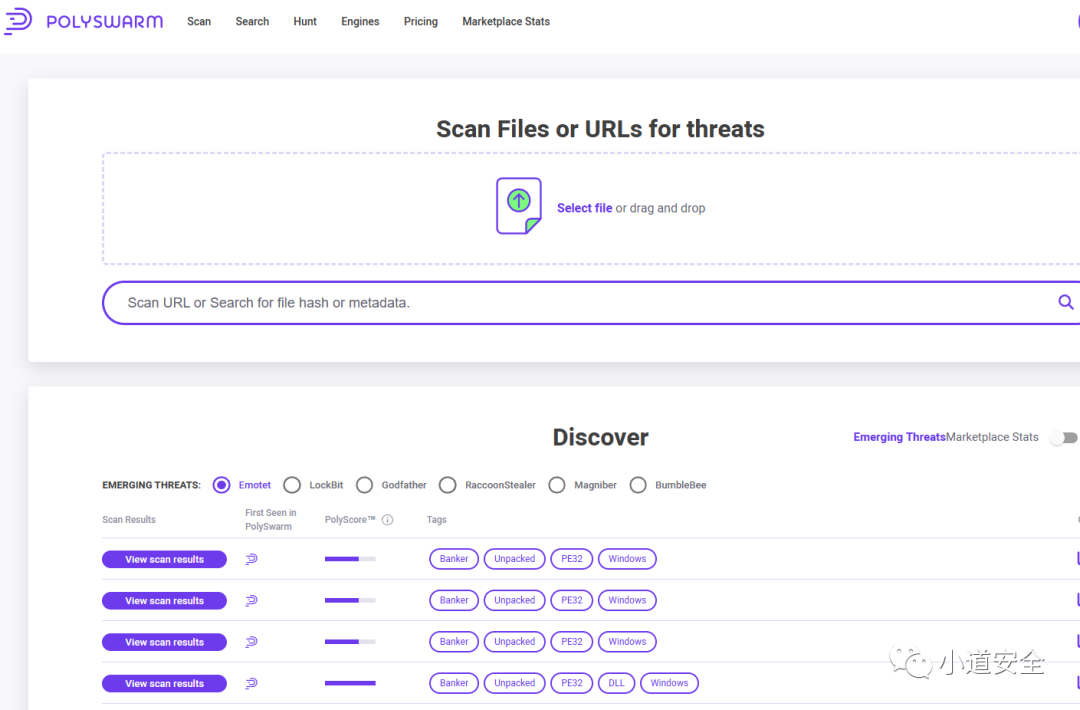This screenshot has height=710, width=1080.
Task: Click the Tags column header
Action: (x=437, y=520)
